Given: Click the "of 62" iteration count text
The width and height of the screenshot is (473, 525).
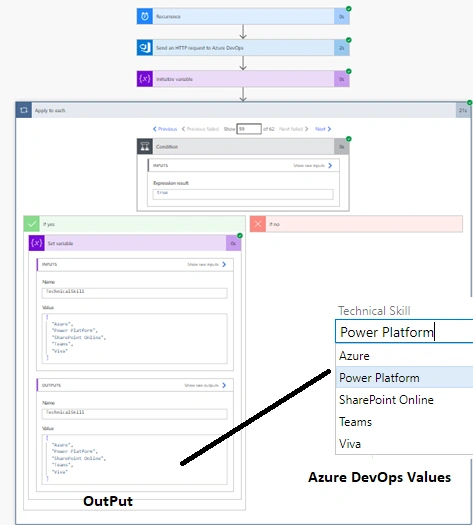Looking at the screenshot, I should pyautogui.click(x=269, y=129).
